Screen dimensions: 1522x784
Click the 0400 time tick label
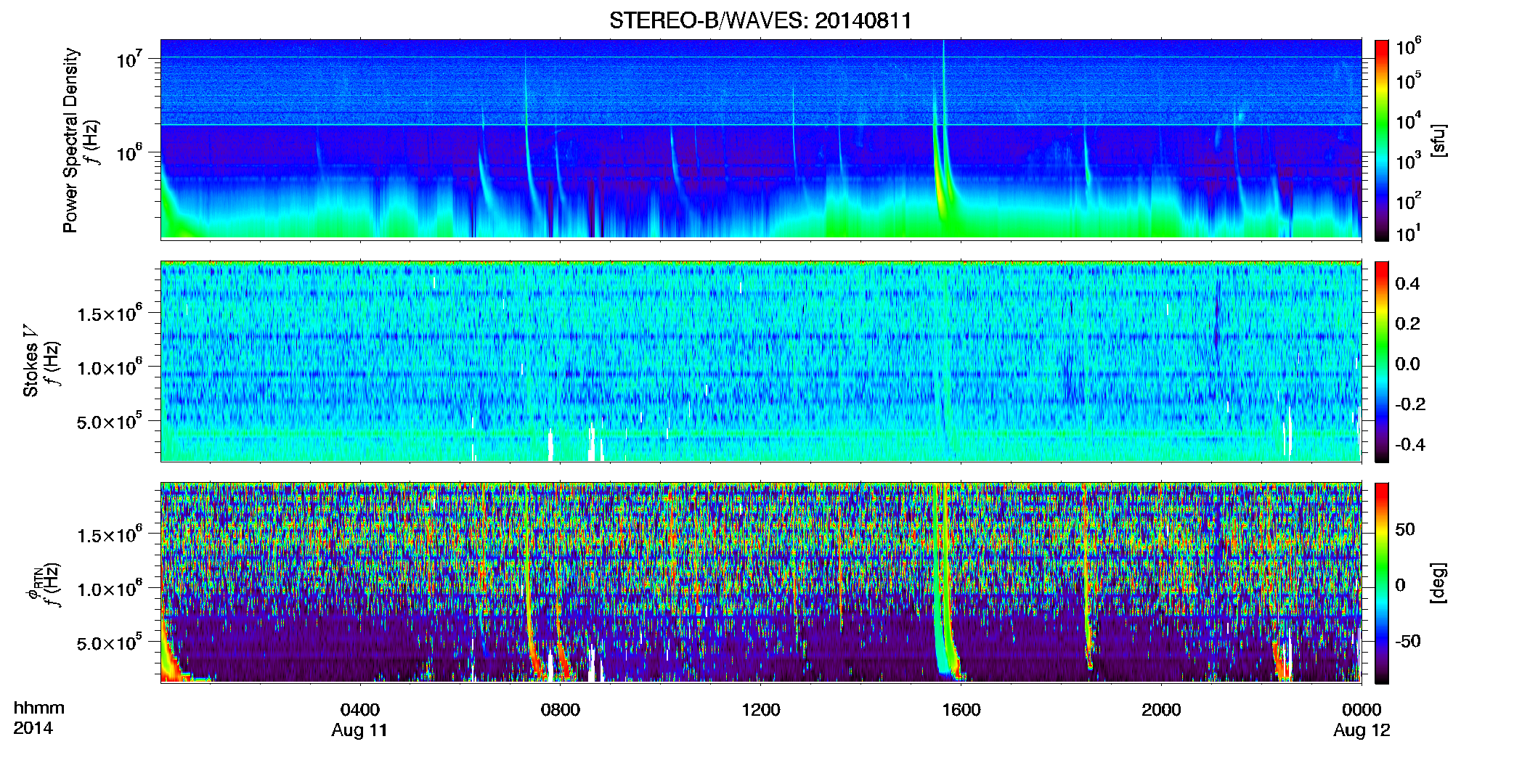360,709
